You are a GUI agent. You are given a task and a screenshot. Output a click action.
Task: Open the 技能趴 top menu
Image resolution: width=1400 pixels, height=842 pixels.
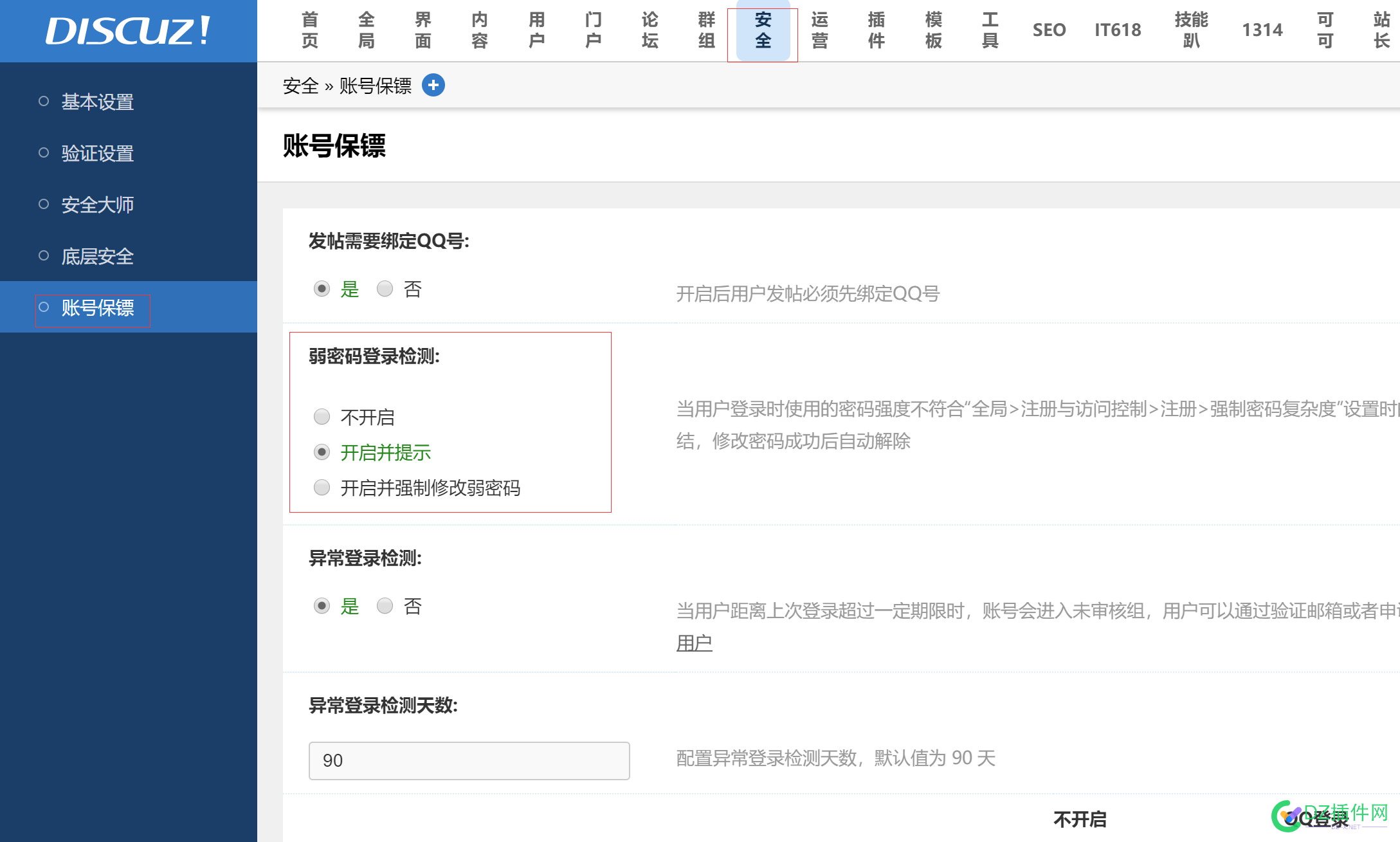pyautogui.click(x=1191, y=30)
